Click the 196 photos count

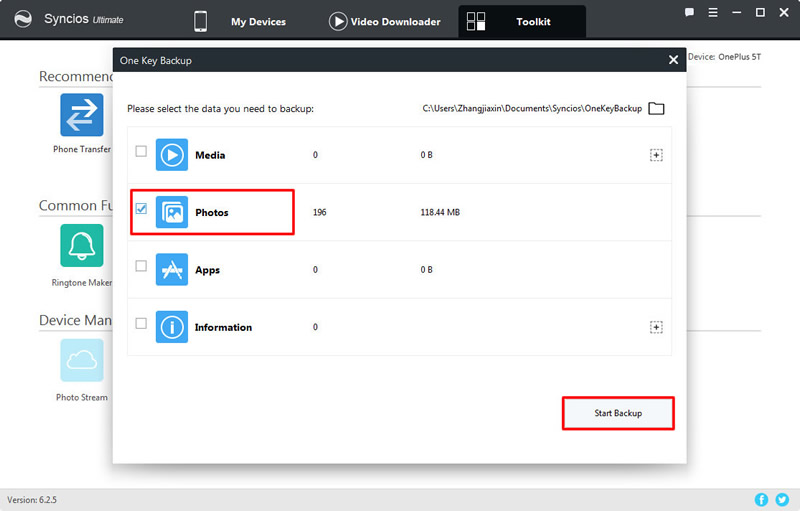[x=319, y=212]
